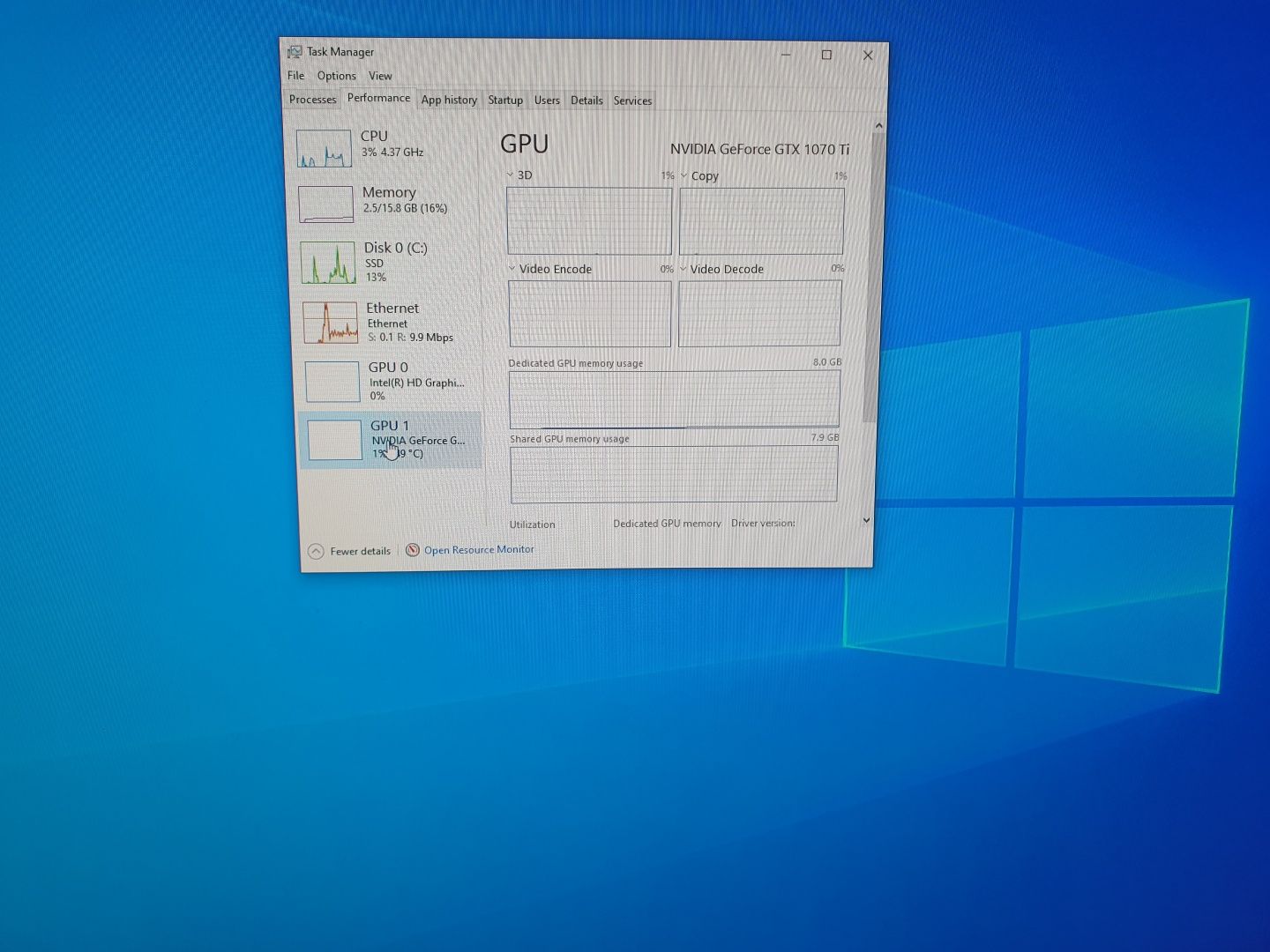Click the Disk 0 activity mini graph
Screen dimensions: 1270x952
click(x=328, y=263)
